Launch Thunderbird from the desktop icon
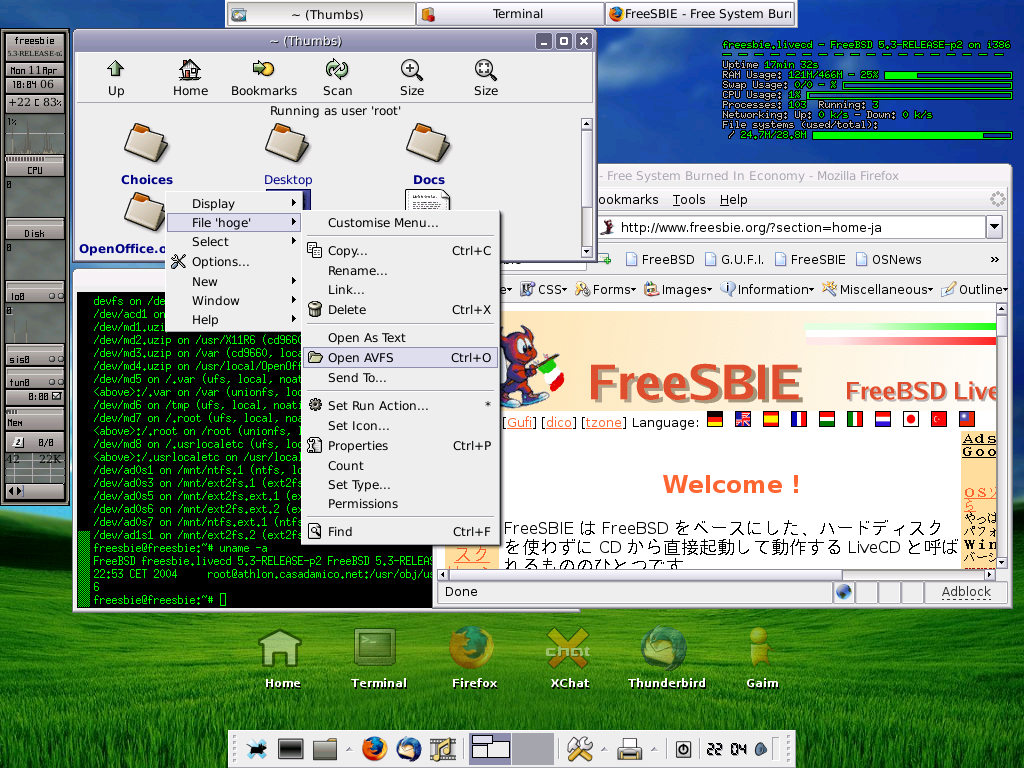1024x768 pixels. tap(664, 648)
